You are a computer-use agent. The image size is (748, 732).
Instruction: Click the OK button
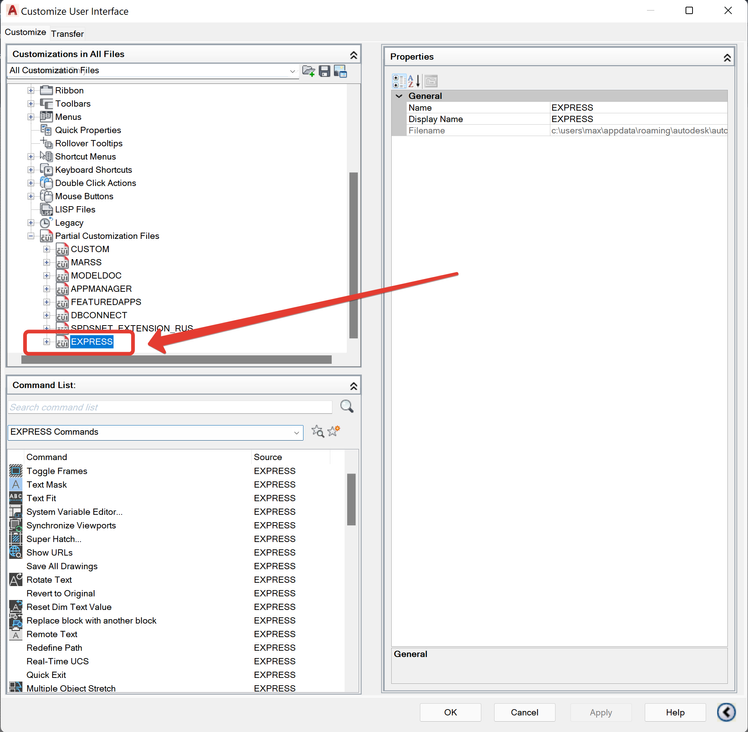[x=450, y=712]
